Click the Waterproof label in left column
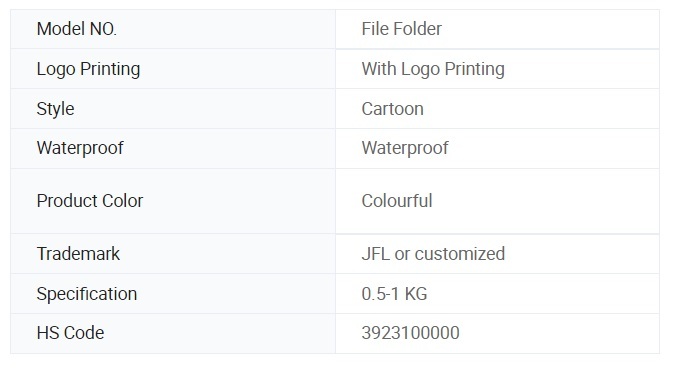This screenshot has height=369, width=674. (80, 148)
